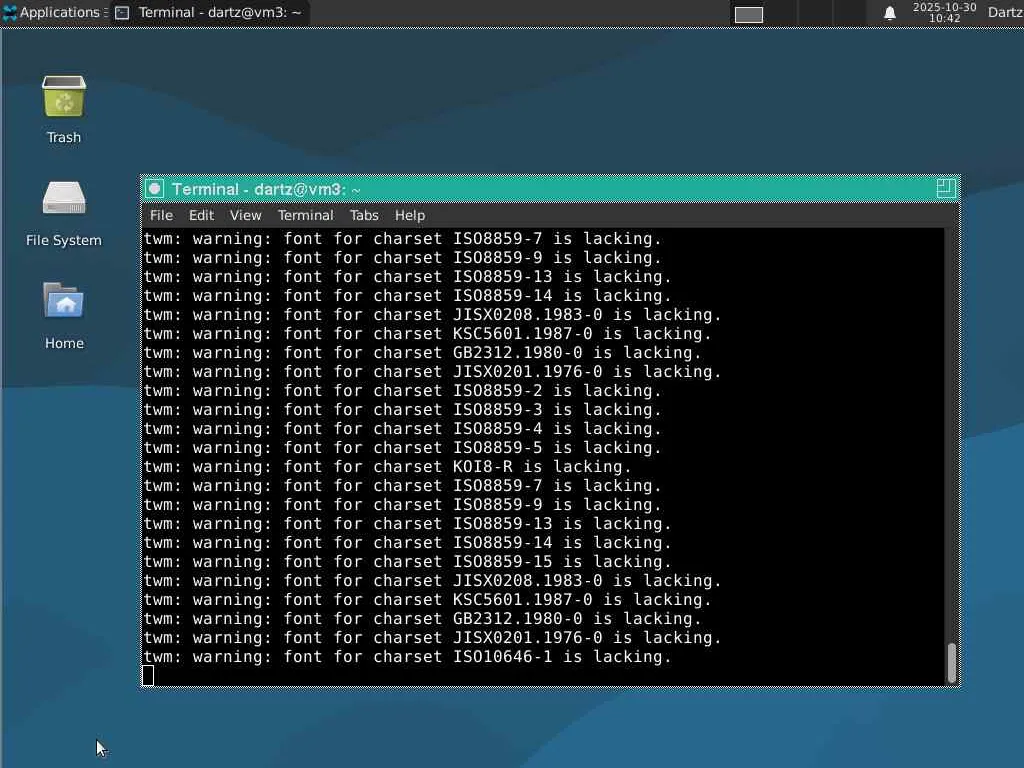Click the Dartz user name in panel
The height and width of the screenshot is (768, 1024).
click(x=1004, y=12)
